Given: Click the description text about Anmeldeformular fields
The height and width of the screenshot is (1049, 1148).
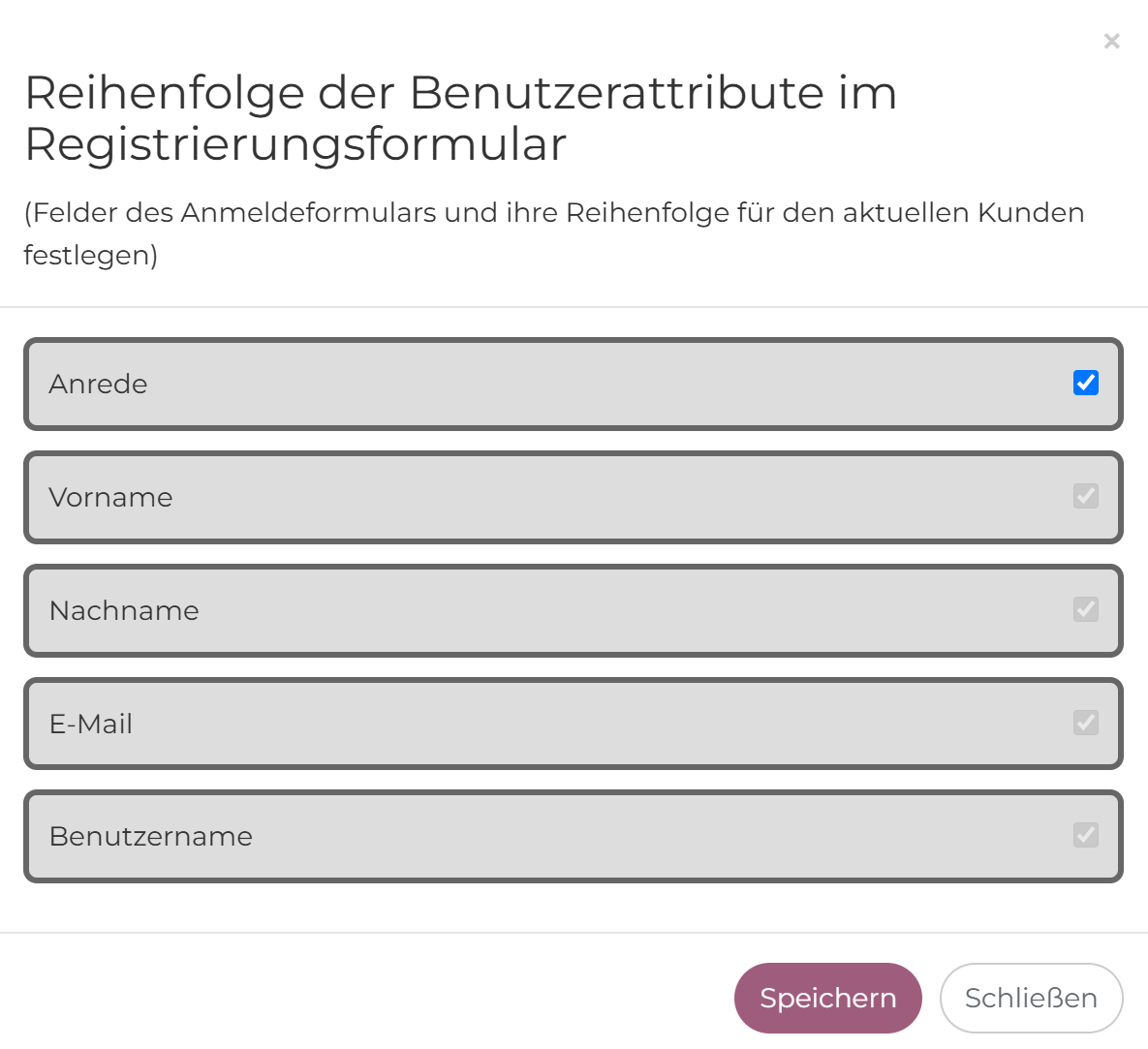Looking at the screenshot, I should 553,233.
